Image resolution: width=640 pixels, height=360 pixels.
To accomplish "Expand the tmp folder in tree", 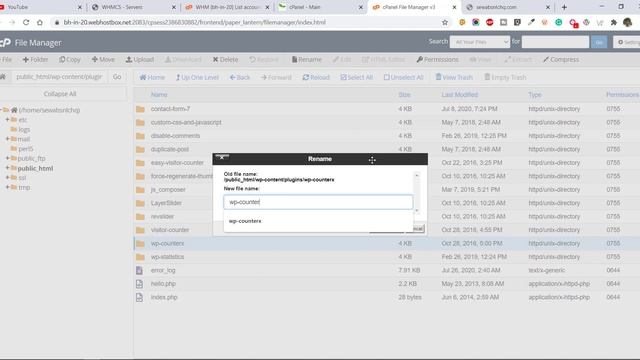I will click(x=7, y=187).
